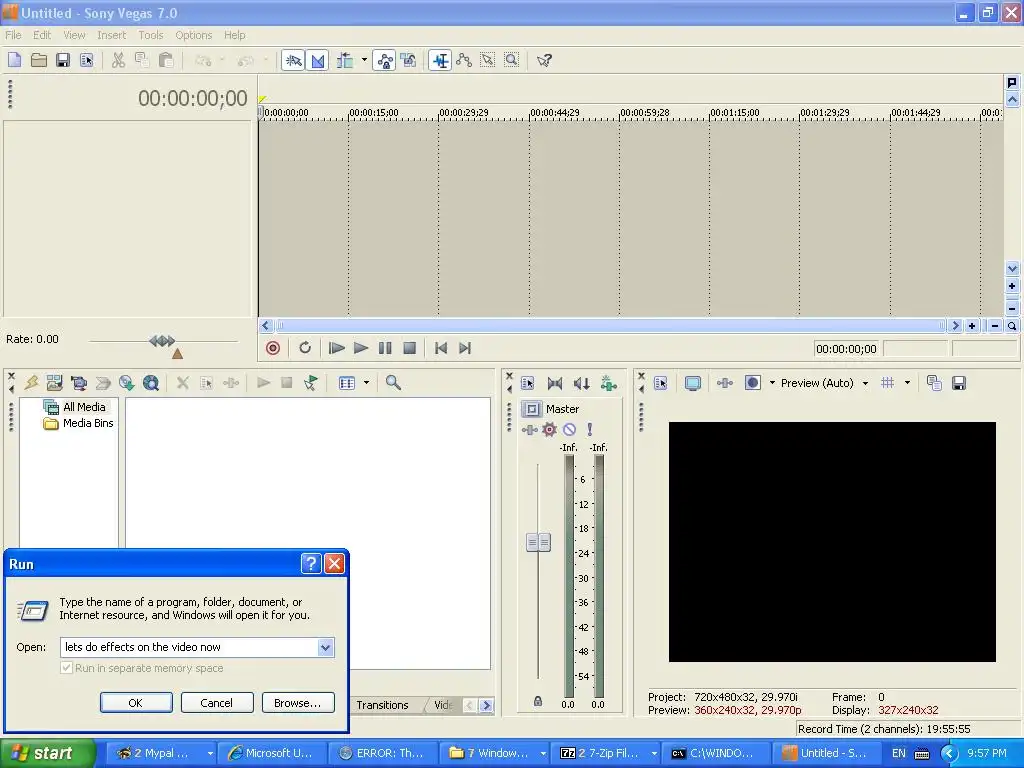The width and height of the screenshot is (1024, 768).
Task: Adjust the Master volume fader
Action: (x=538, y=542)
